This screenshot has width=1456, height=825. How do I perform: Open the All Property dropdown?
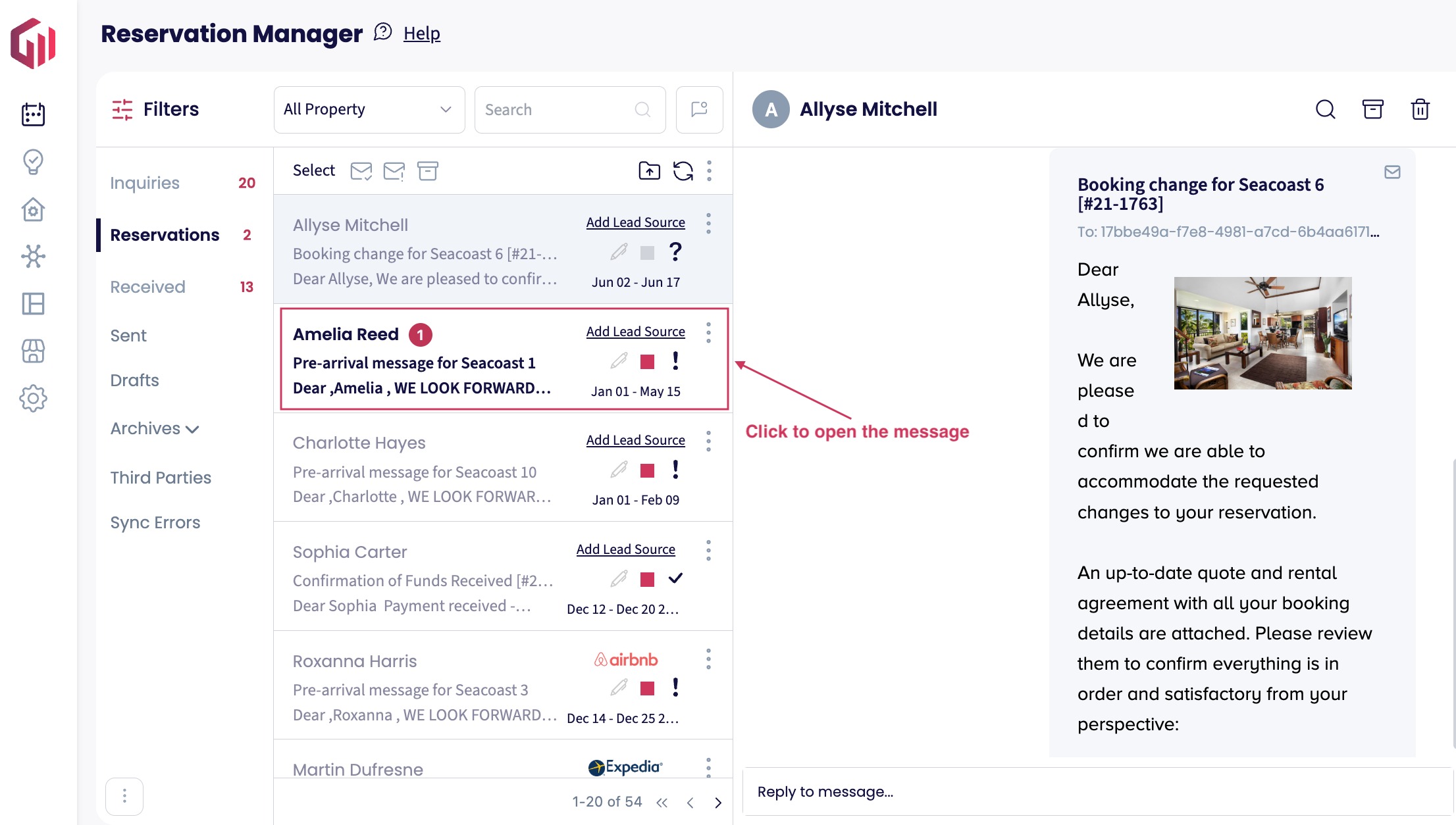(369, 109)
